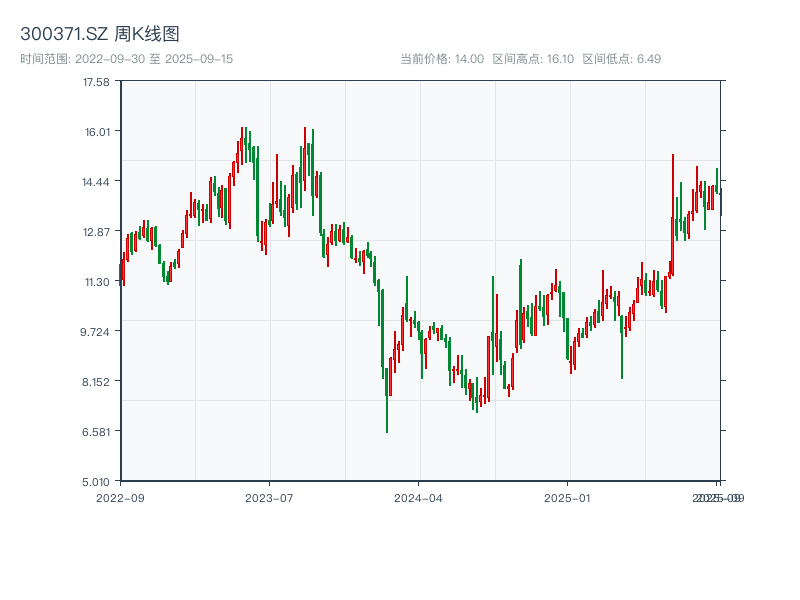800x600 pixels.
Task: Click x-axis date label 2024-04
Action: 418,498
